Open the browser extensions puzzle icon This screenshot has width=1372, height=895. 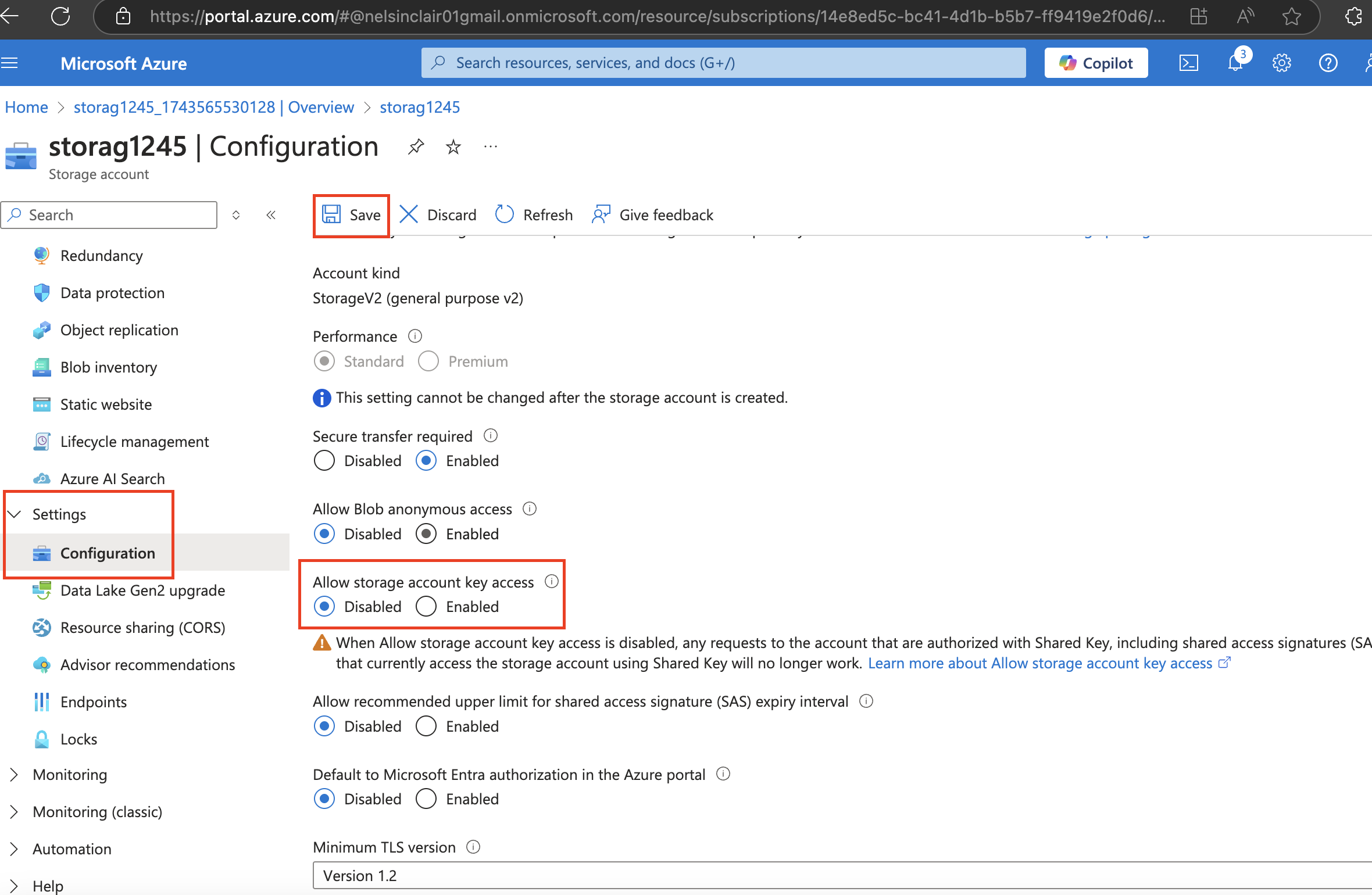(1354, 16)
